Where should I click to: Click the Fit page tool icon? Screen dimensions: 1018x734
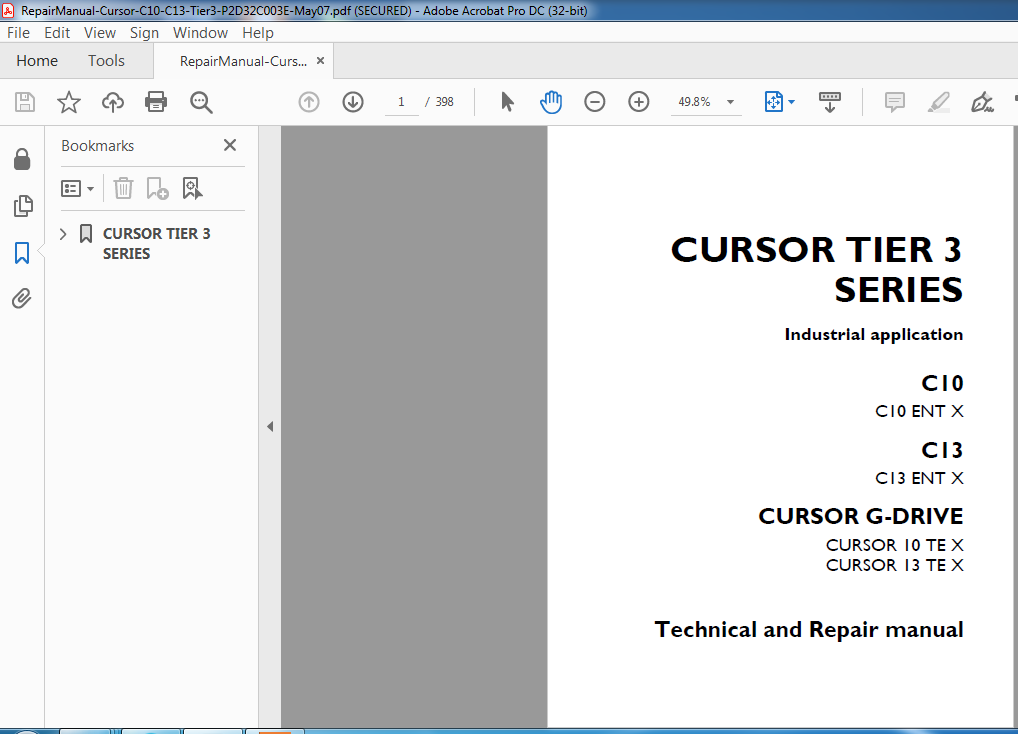(774, 102)
